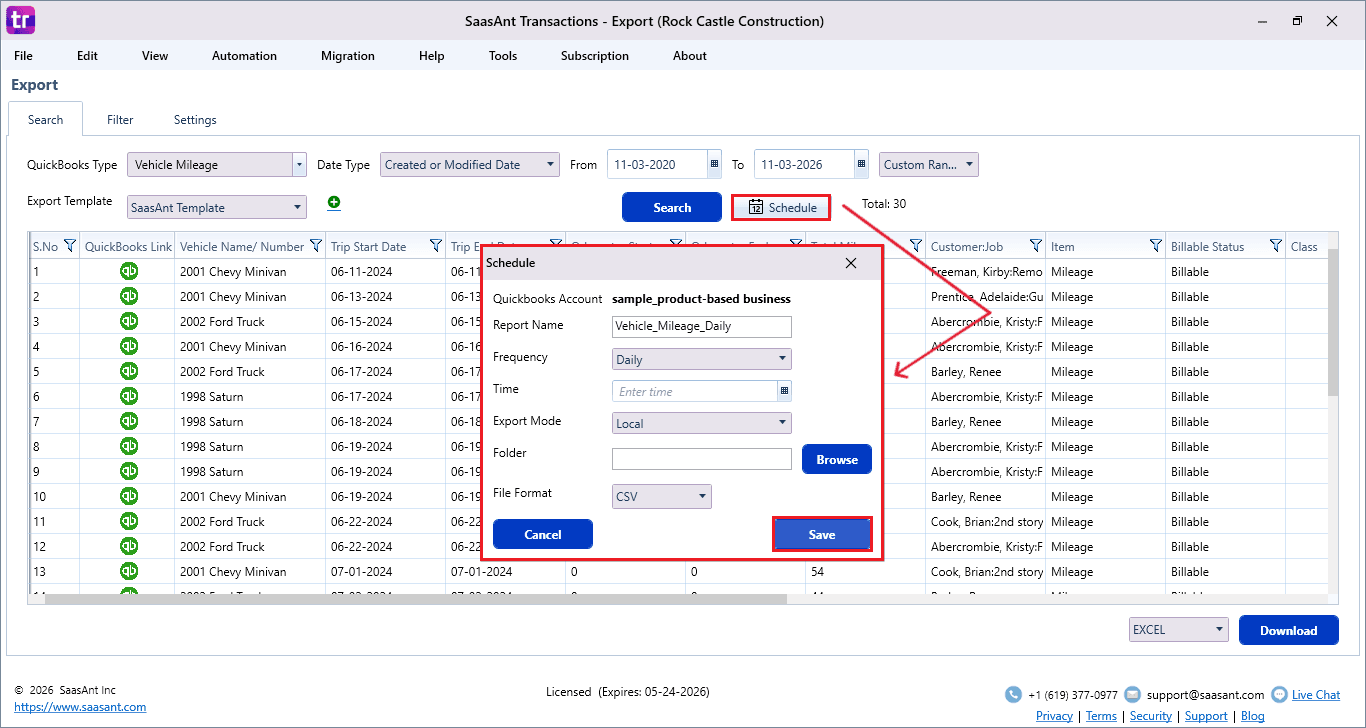Viewport: 1366px width, 728px height.
Task: Click QuickBooks link icon in row 1
Action: tap(129, 271)
